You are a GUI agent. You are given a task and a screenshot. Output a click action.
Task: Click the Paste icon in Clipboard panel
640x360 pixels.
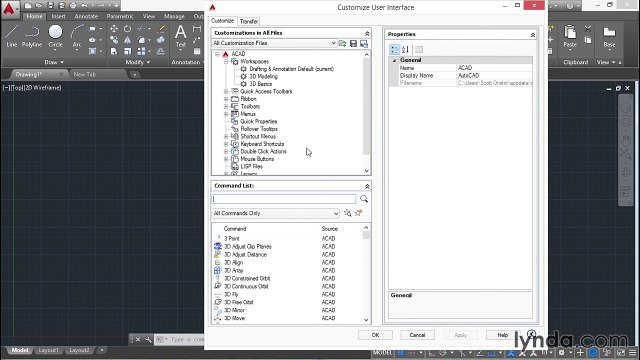570,36
